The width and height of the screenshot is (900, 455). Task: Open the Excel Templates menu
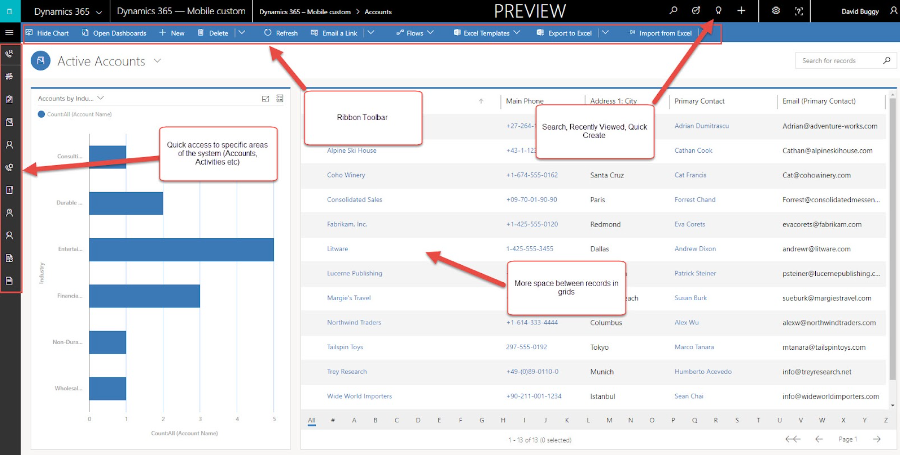click(x=487, y=33)
